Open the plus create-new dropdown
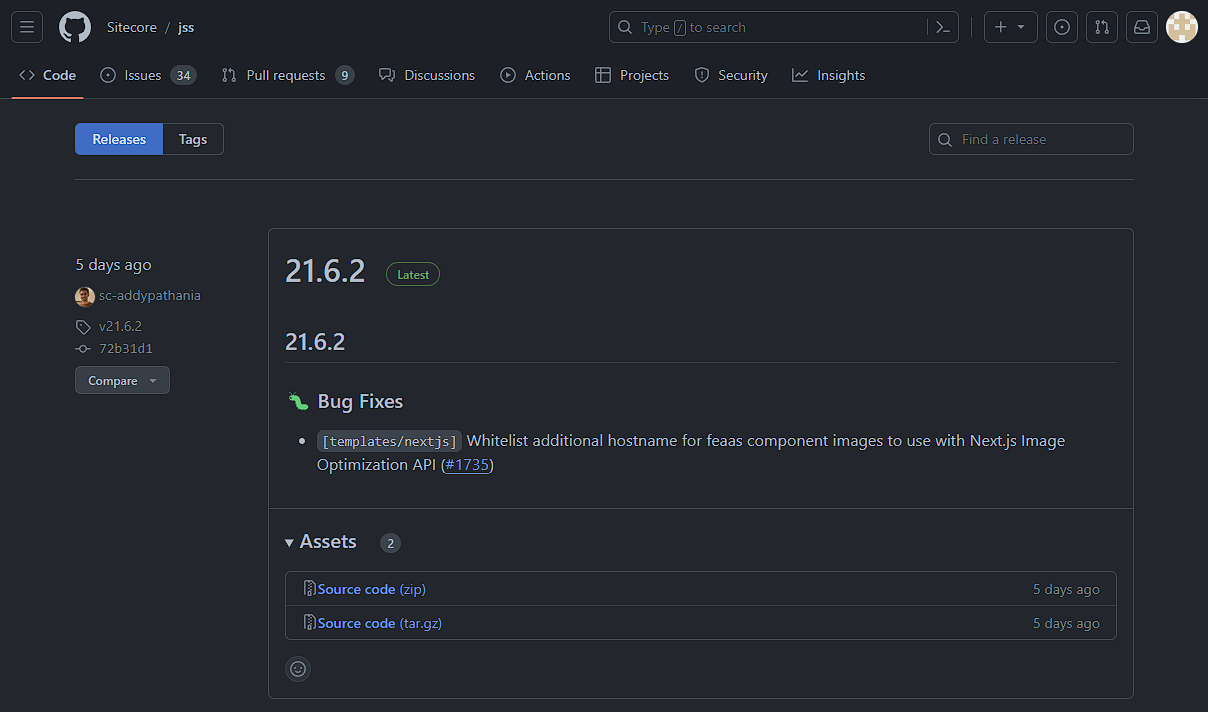Viewport: 1208px width, 712px height. (x=1010, y=27)
